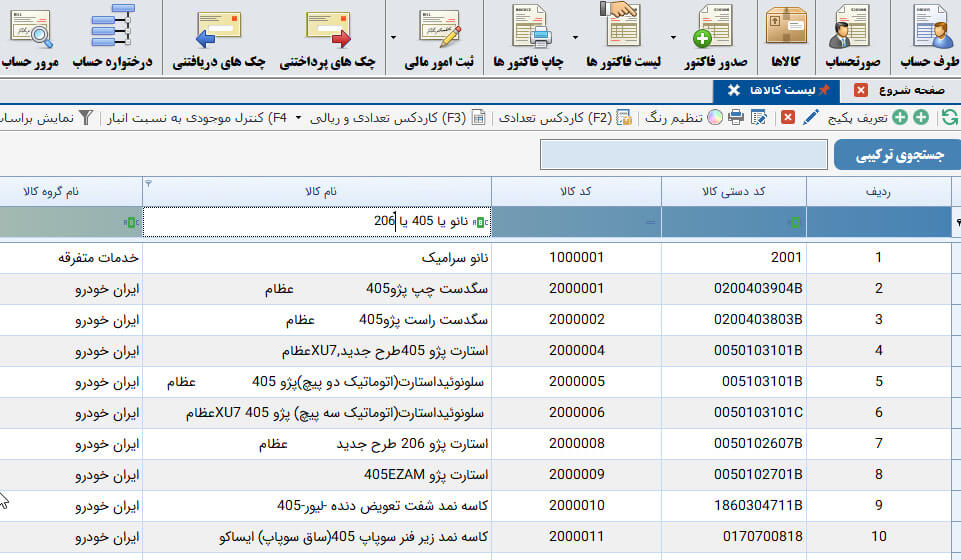
Task: Click the blue pencil edit icon
Action: (810, 117)
